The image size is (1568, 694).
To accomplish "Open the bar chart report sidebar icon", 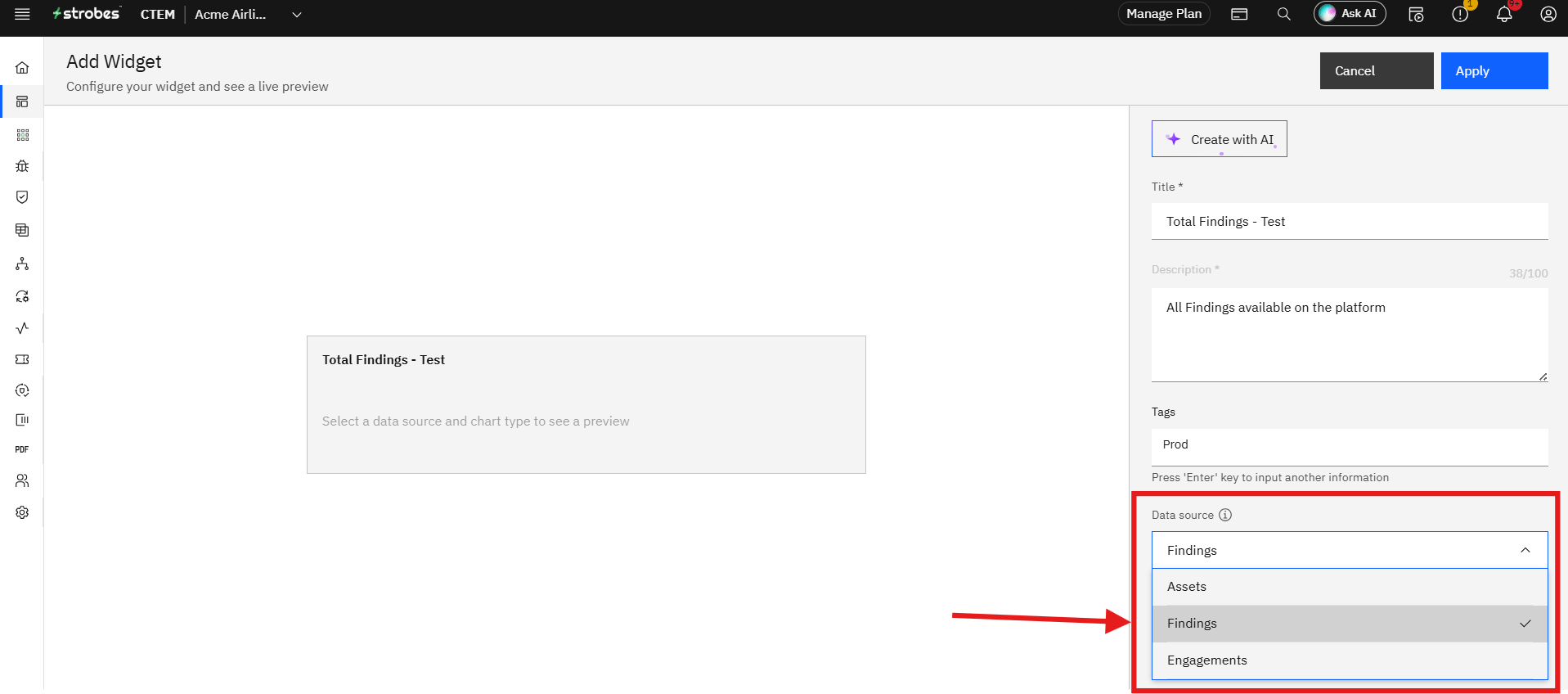I will [x=22, y=420].
